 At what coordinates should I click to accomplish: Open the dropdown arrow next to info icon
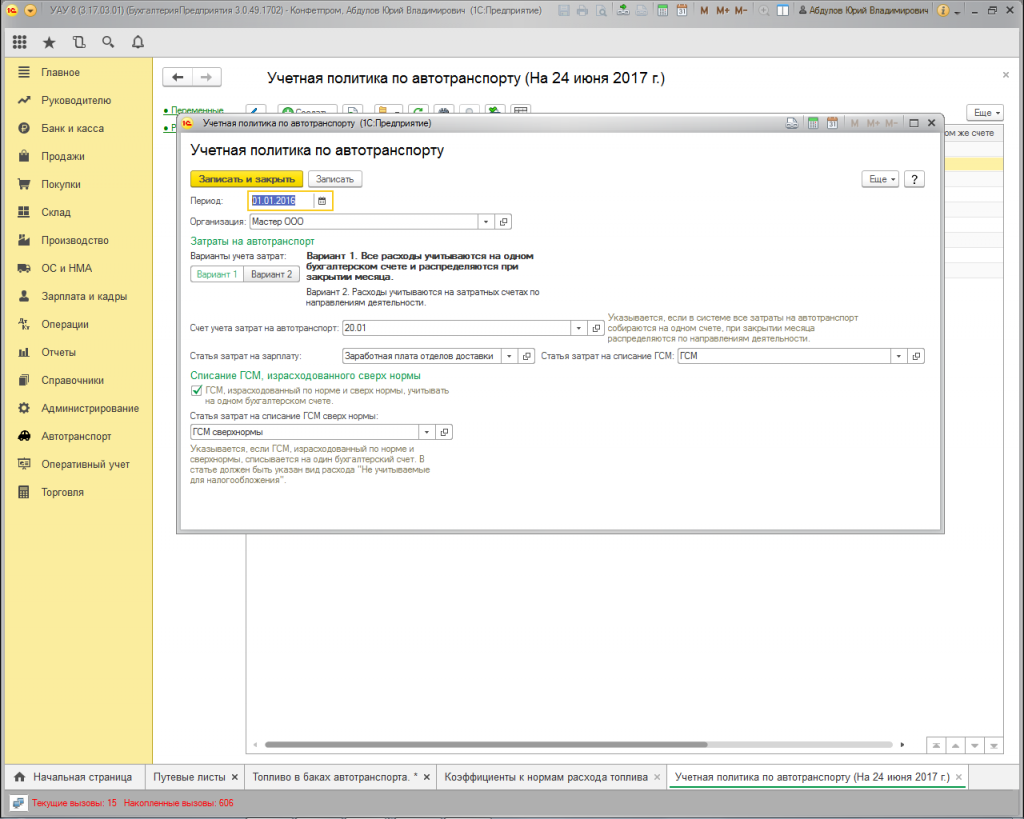[x=957, y=12]
